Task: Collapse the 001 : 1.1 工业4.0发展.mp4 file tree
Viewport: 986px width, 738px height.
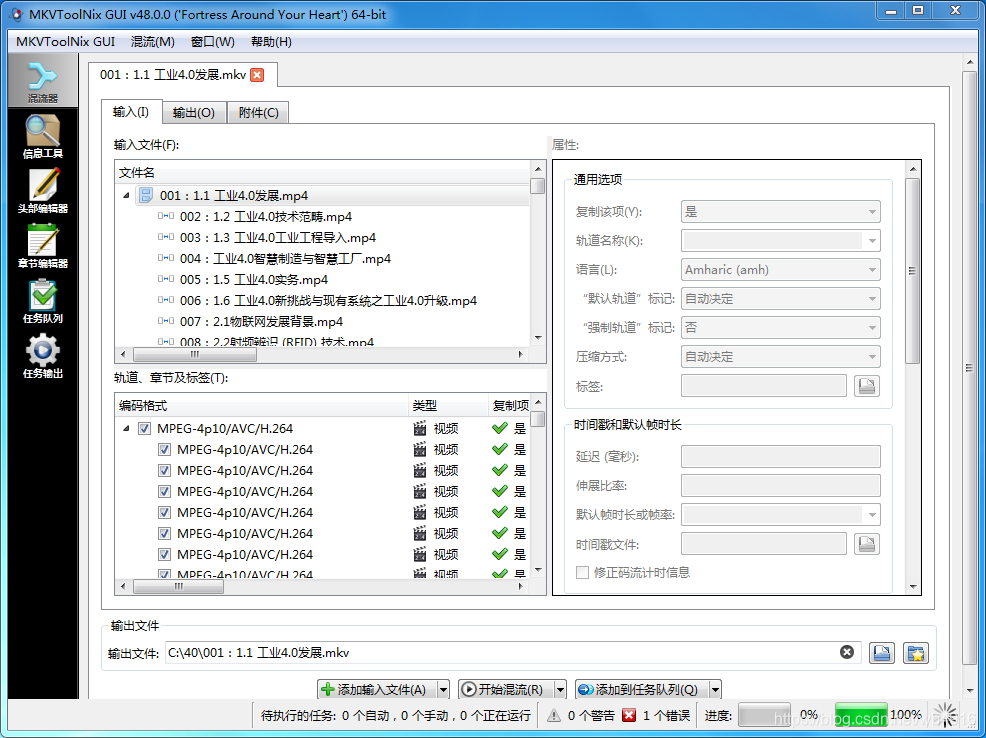Action: pyautogui.click(x=126, y=196)
